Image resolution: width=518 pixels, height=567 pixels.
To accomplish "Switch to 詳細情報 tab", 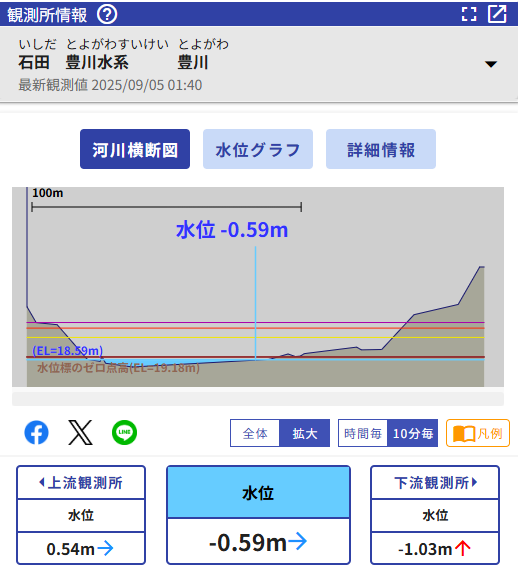I will pyautogui.click(x=381, y=149).
